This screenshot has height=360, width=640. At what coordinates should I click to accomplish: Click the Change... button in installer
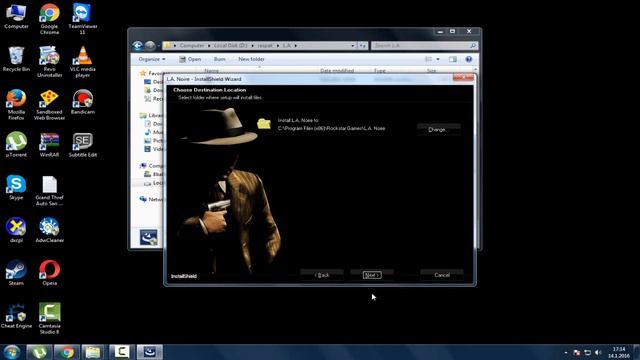439,129
